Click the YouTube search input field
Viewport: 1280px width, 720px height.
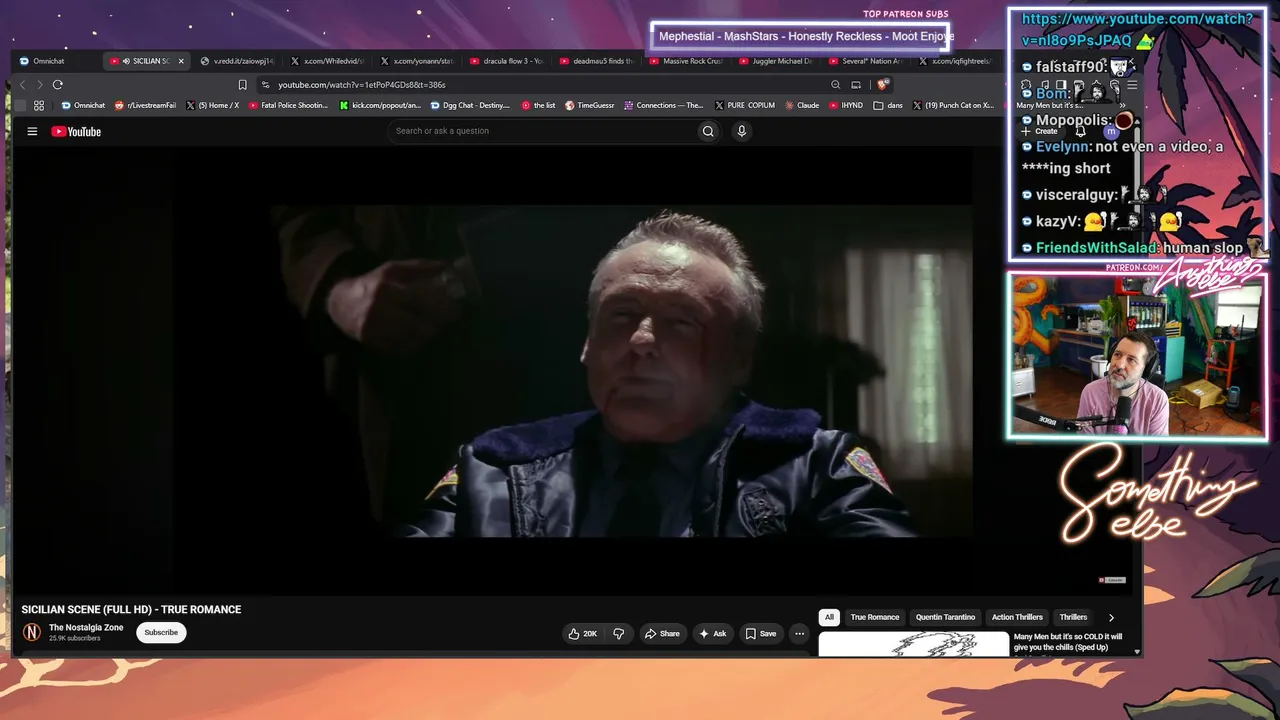[x=542, y=131]
